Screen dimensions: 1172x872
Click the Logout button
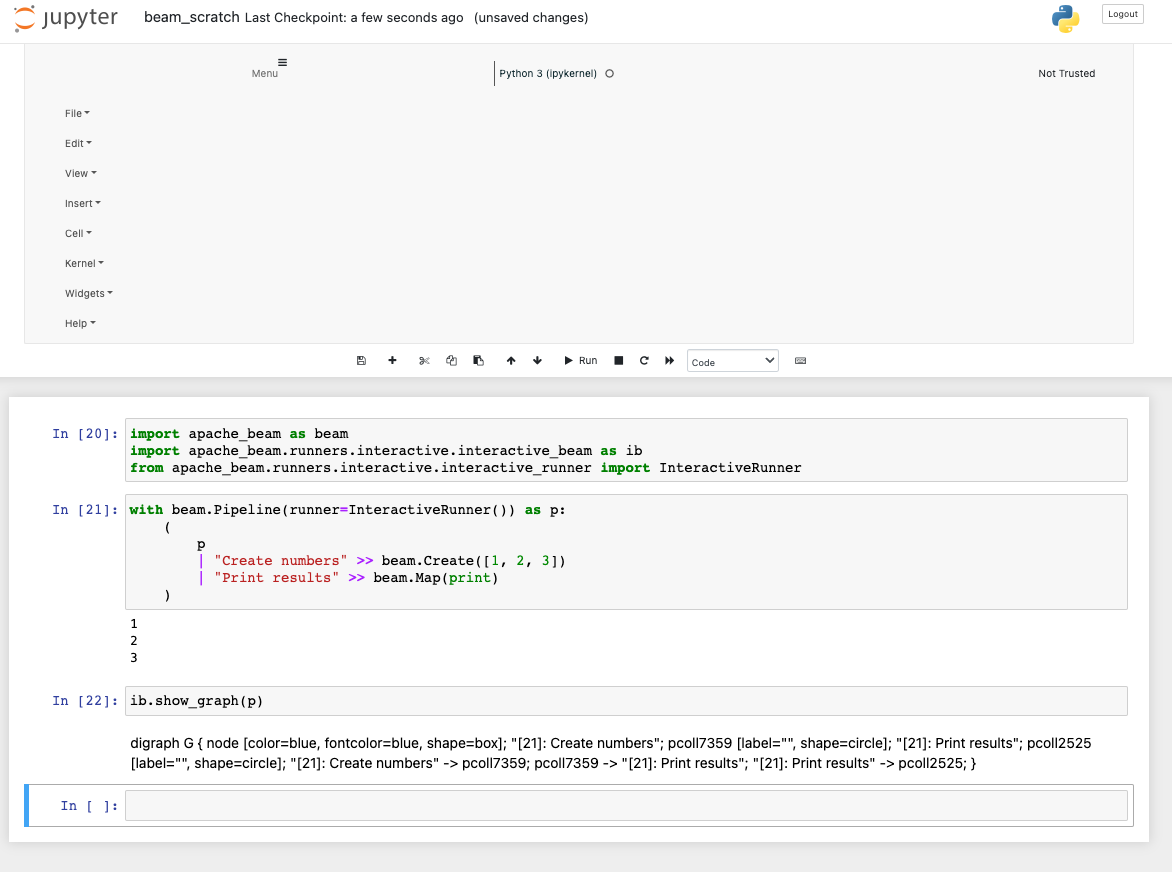pos(1122,13)
